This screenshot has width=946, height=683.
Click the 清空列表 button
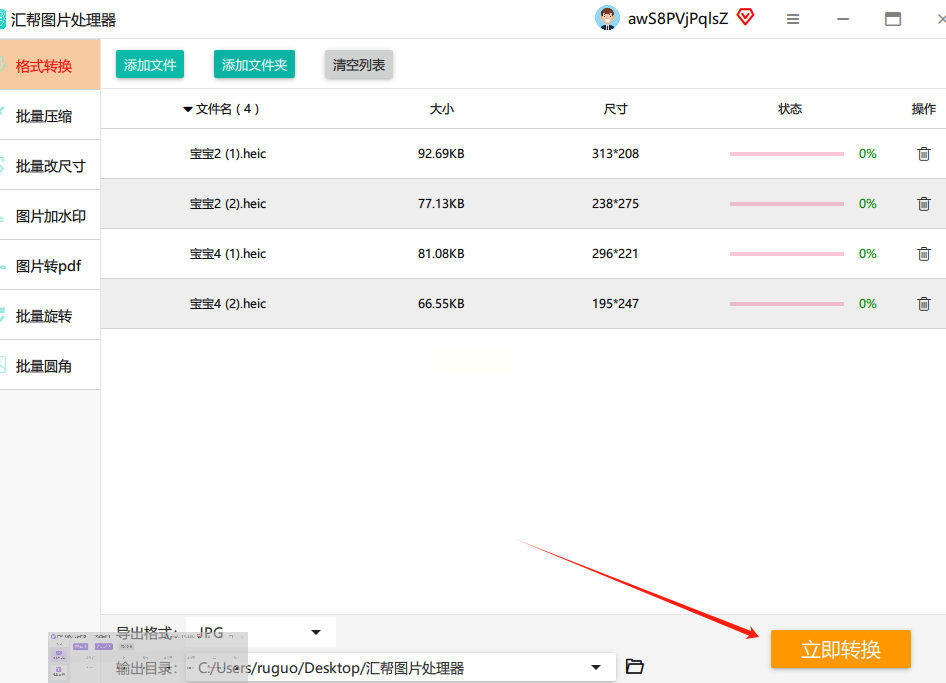click(359, 65)
